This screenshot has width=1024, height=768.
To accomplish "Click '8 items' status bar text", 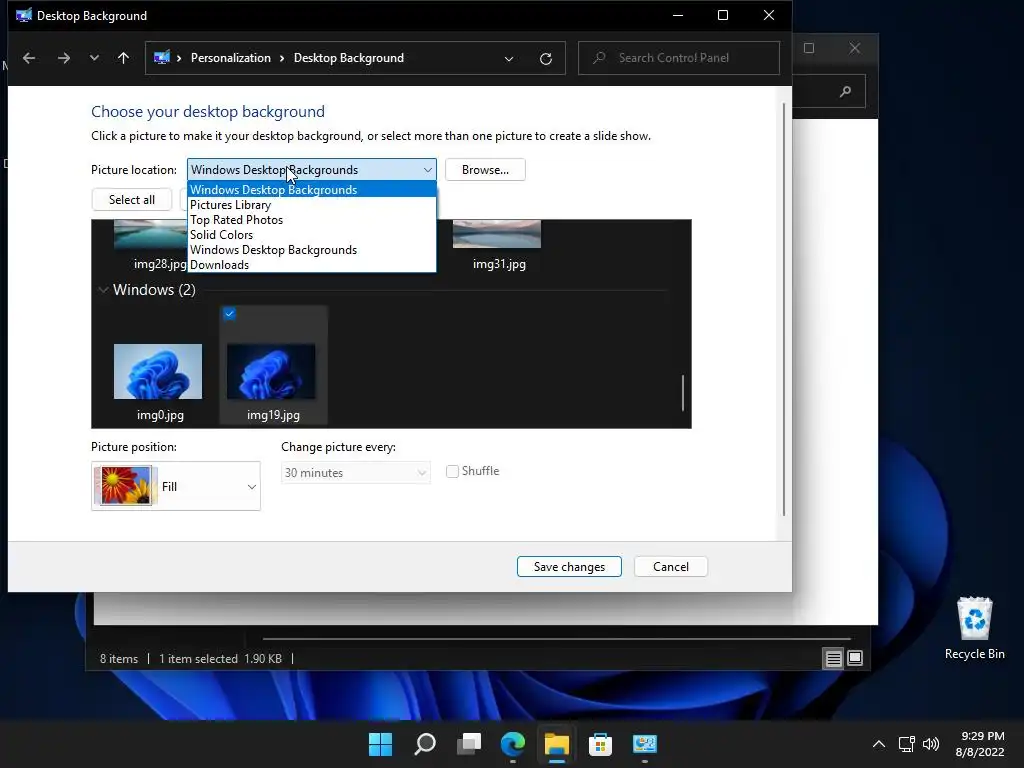I will tap(119, 659).
